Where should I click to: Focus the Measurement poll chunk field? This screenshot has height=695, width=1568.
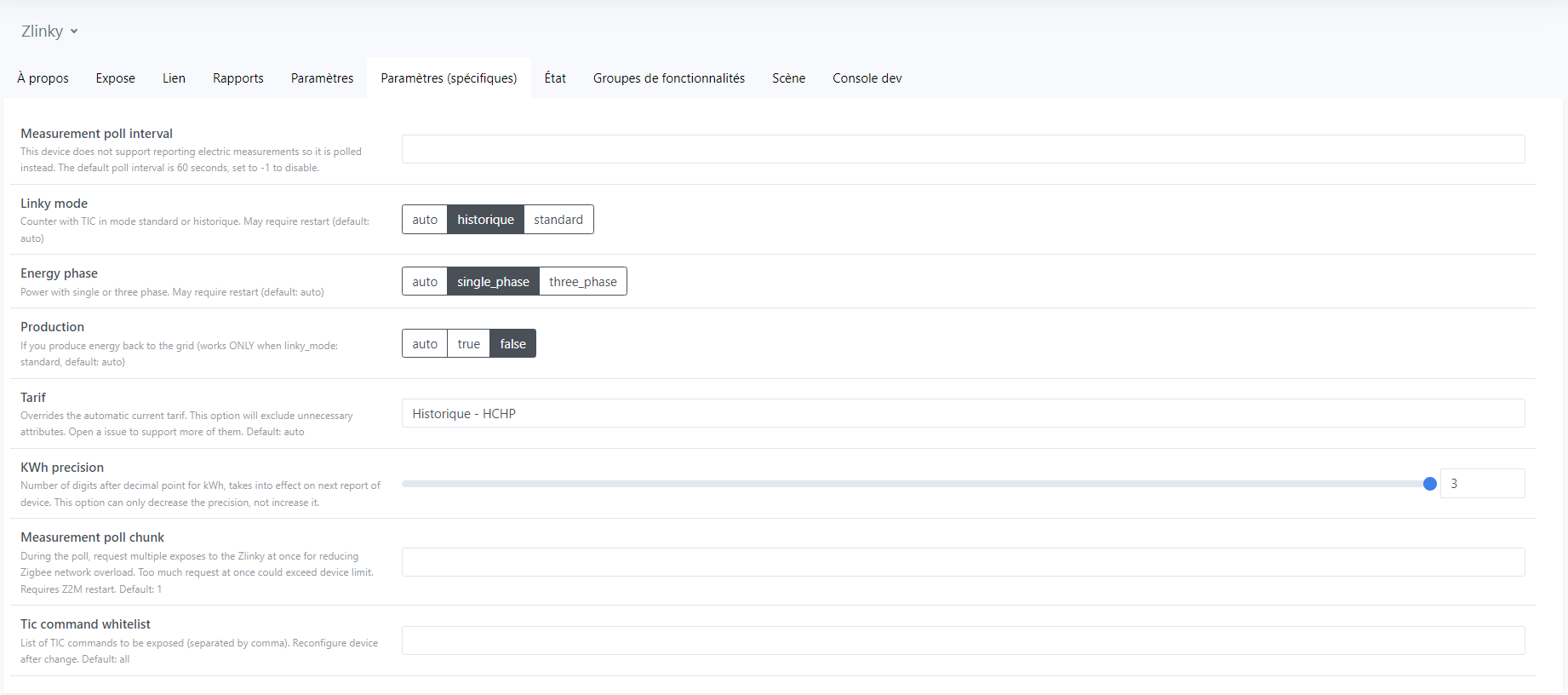pyautogui.click(x=963, y=562)
